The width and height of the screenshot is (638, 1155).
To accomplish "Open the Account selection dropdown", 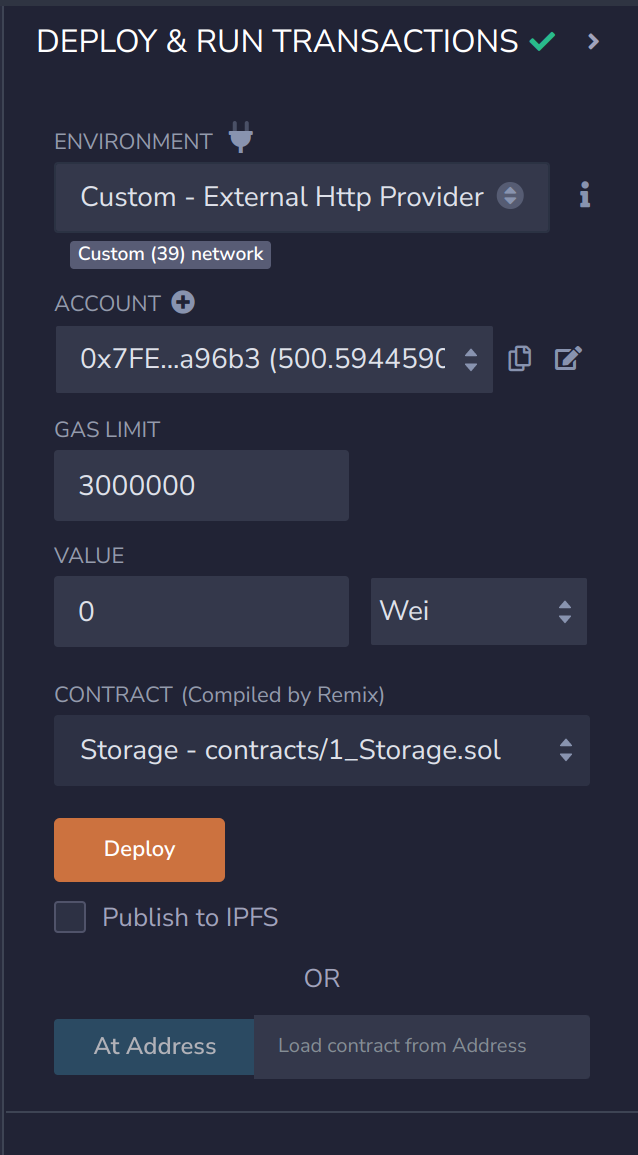I will [273, 359].
